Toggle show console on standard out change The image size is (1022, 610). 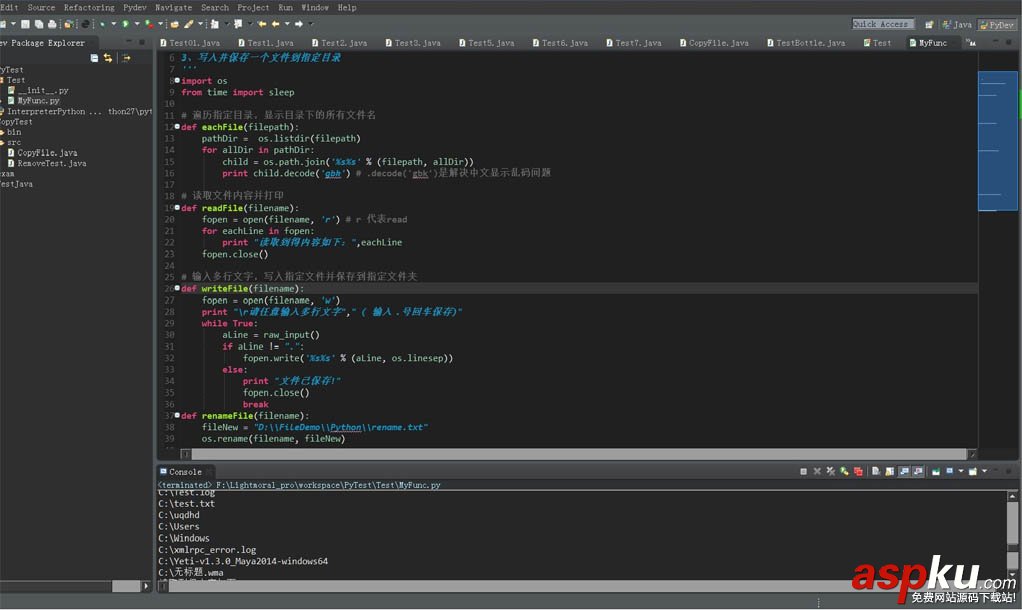tap(904, 471)
